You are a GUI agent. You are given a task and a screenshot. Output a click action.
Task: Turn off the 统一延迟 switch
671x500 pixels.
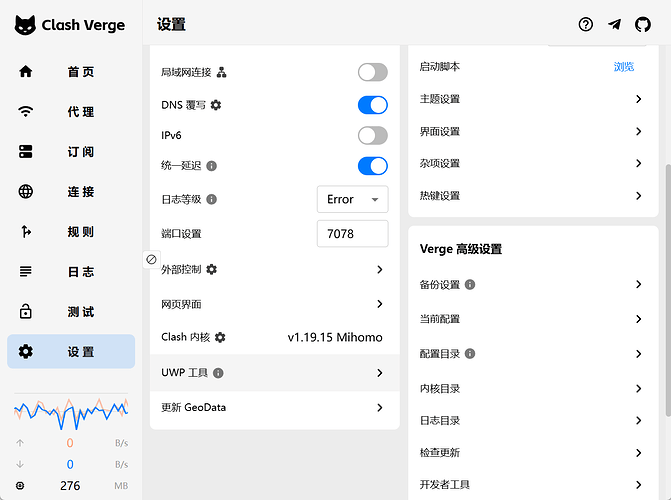click(x=373, y=166)
